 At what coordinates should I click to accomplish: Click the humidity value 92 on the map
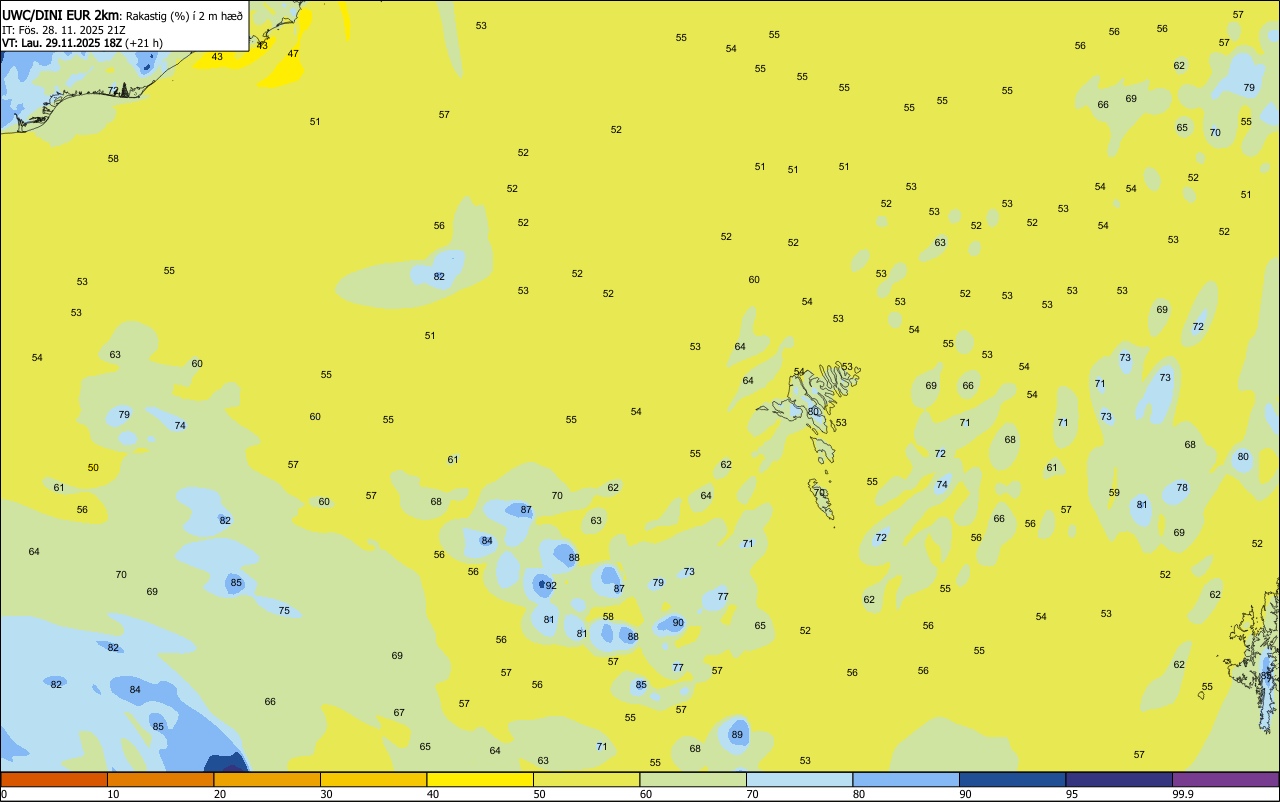click(x=551, y=586)
